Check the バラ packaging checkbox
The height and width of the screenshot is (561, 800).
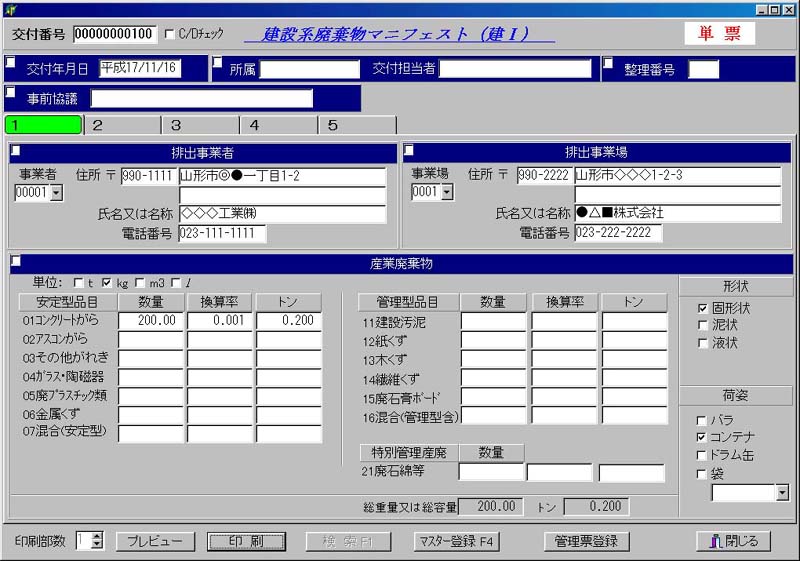(x=702, y=420)
